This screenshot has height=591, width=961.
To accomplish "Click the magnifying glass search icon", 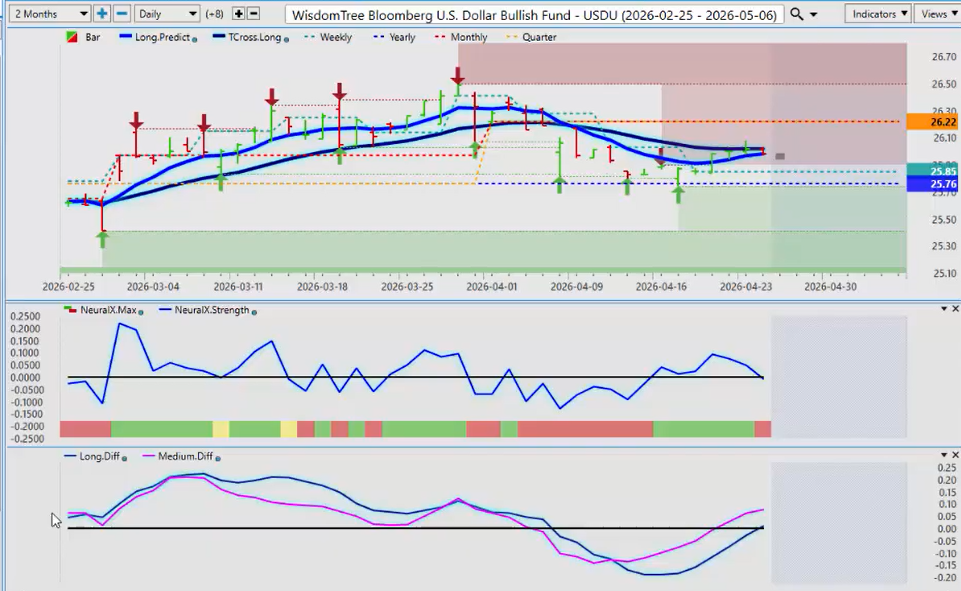I will coord(796,14).
